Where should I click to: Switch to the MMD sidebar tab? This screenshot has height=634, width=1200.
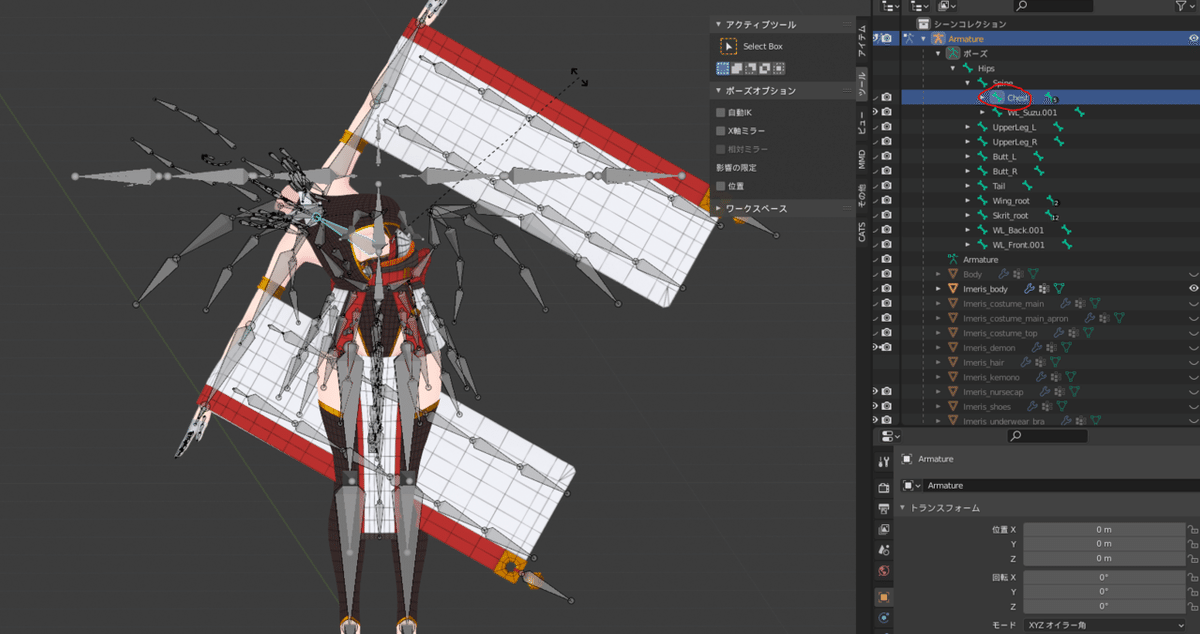[862, 159]
